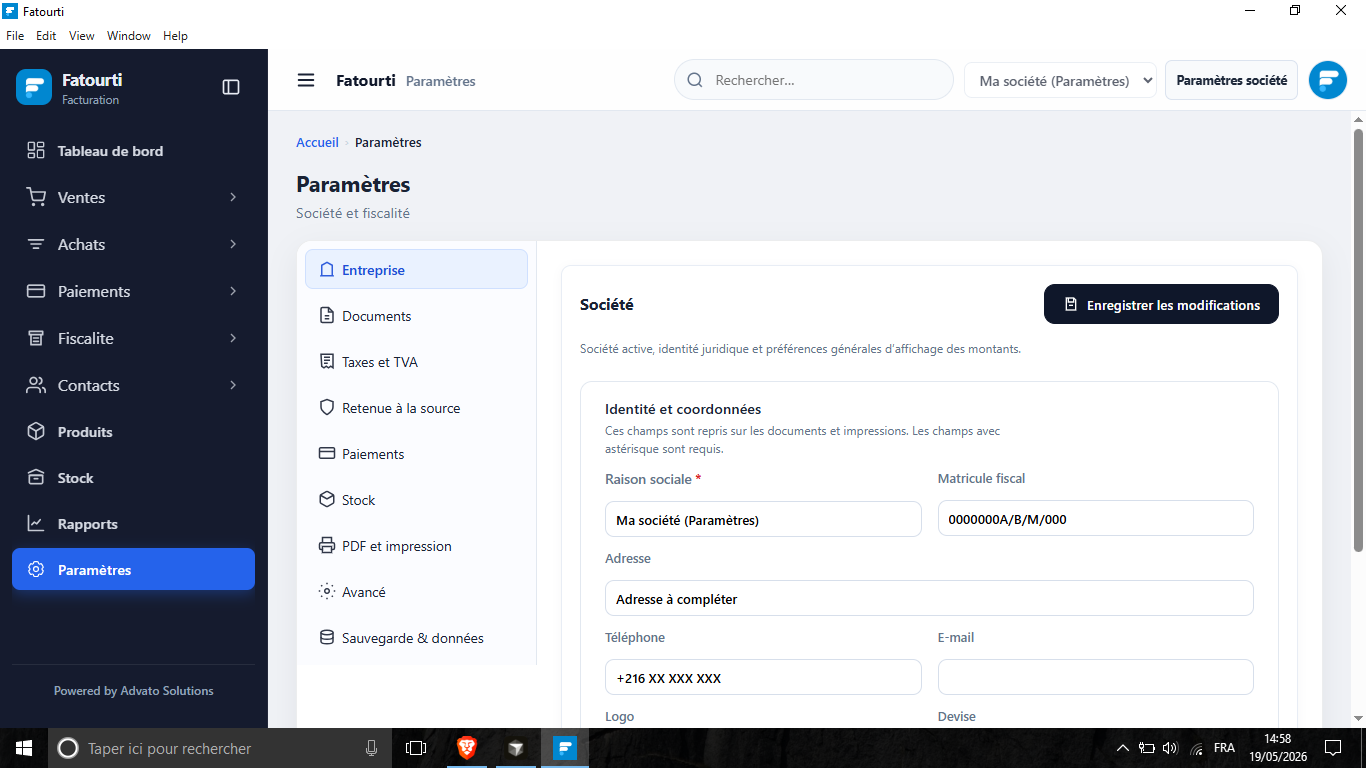The image size is (1366, 768).
Task: Open the Help menu
Action: (176, 36)
